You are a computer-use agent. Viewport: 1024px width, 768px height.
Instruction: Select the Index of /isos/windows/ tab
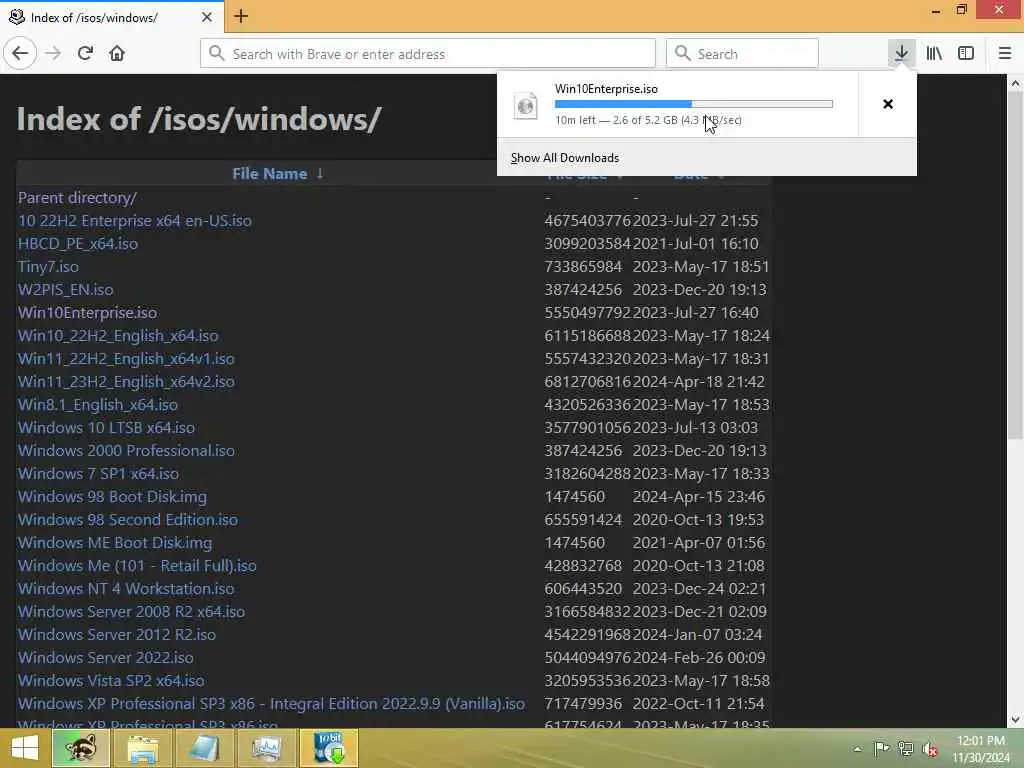point(111,17)
